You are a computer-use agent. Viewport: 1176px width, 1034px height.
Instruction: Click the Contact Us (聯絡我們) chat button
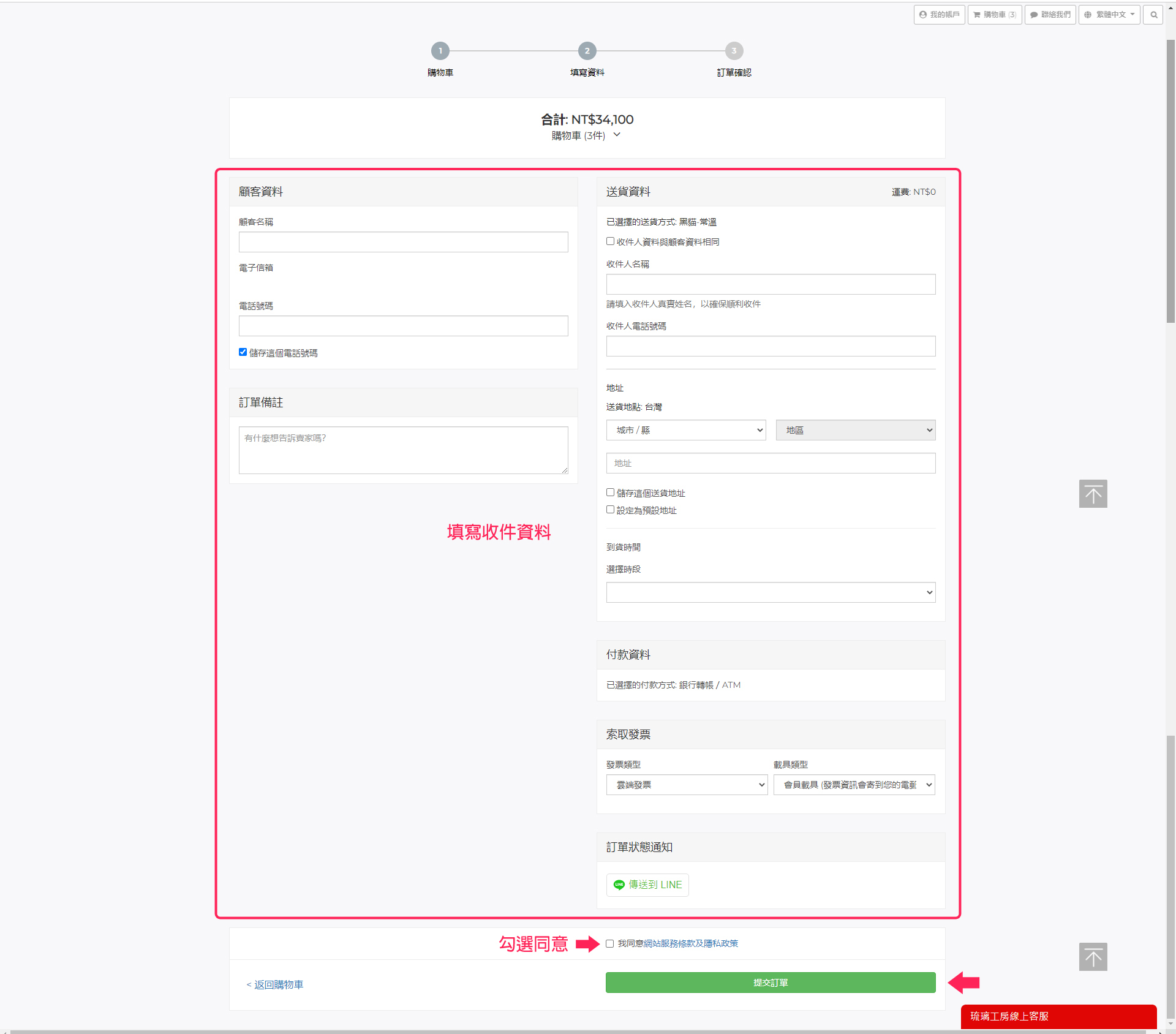click(1050, 15)
